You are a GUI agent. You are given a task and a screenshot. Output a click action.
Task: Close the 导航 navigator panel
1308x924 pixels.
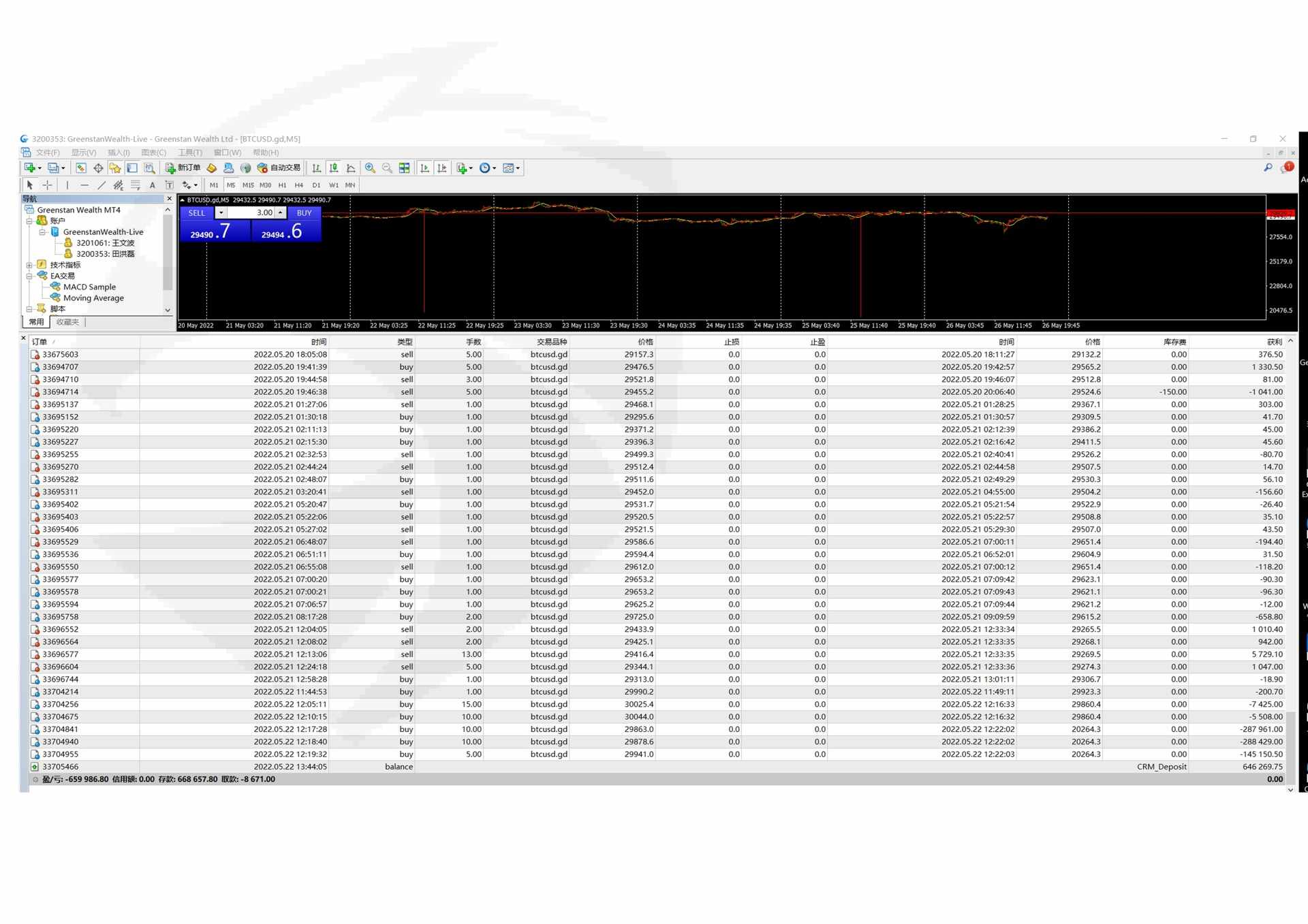170,199
